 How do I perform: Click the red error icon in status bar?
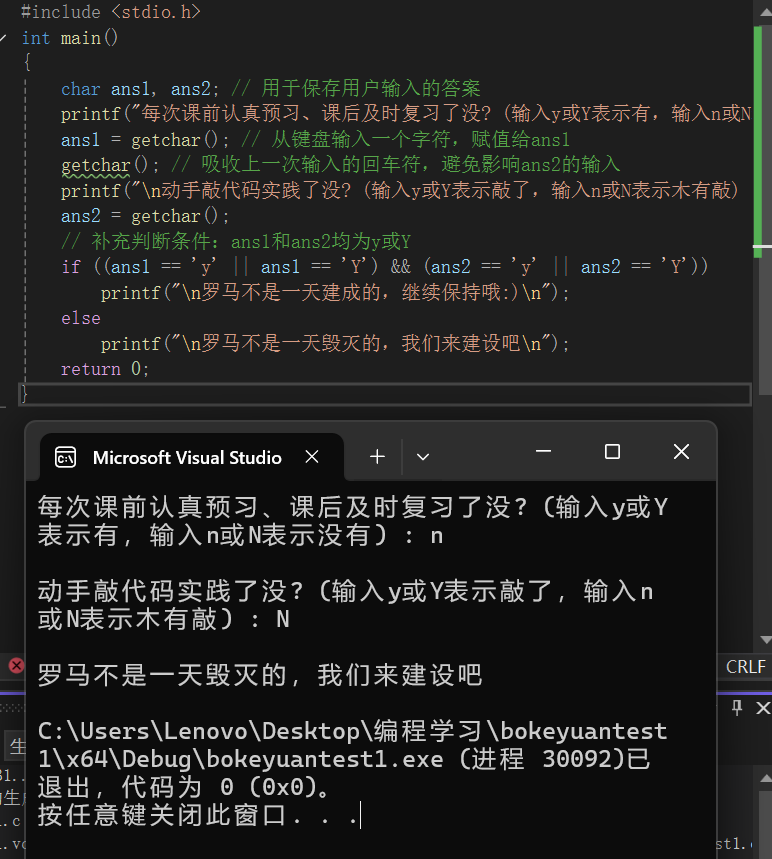point(16,666)
